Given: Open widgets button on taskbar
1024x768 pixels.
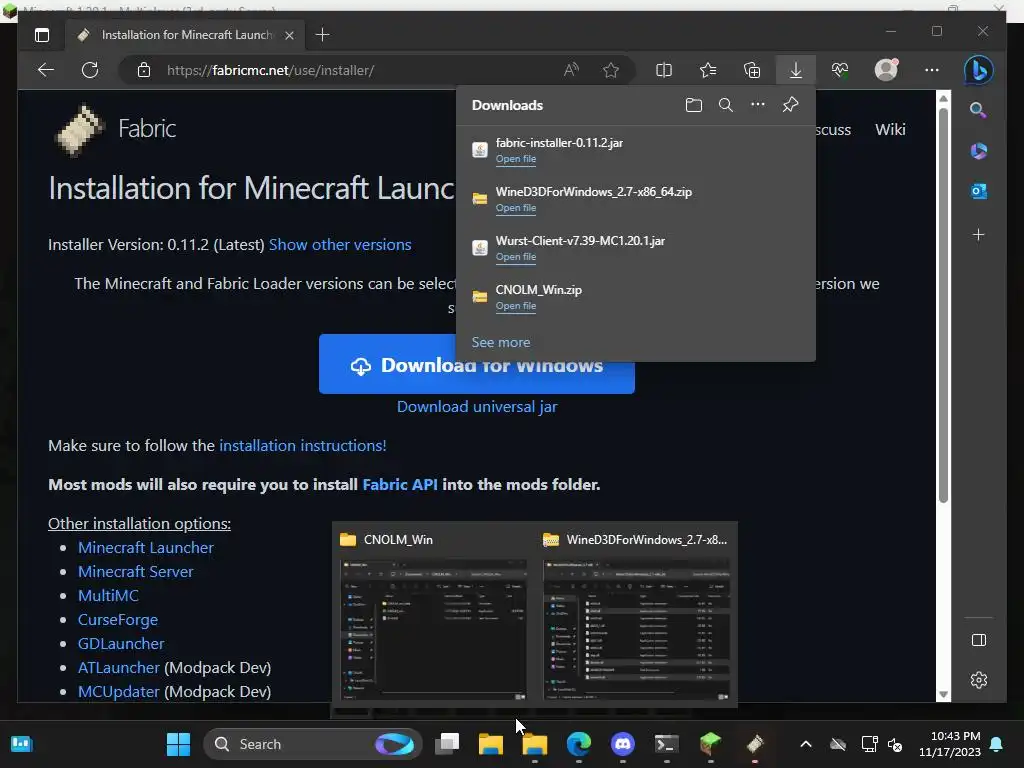Looking at the screenshot, I should coord(22,744).
